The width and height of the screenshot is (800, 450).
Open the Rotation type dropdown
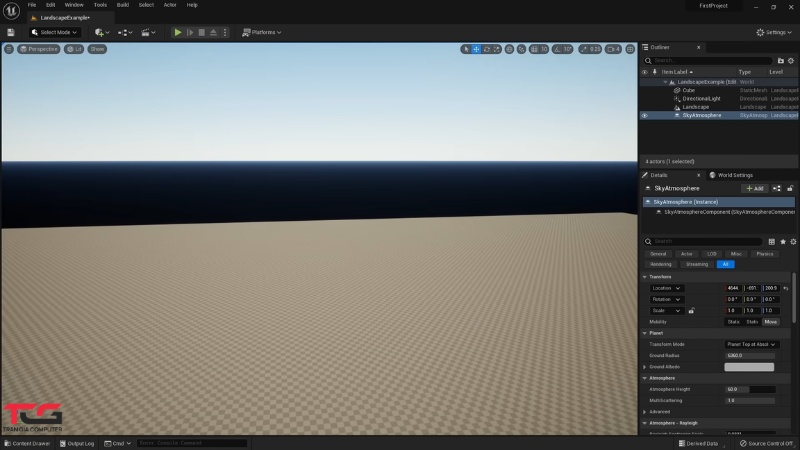(666, 299)
